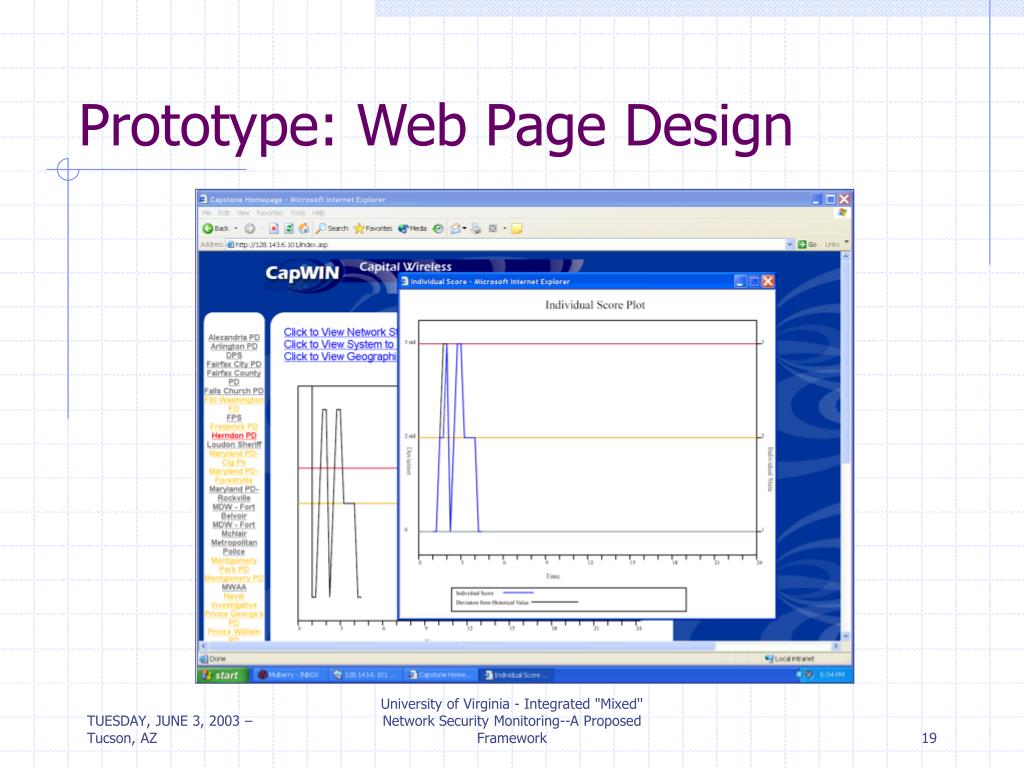The height and width of the screenshot is (768, 1024).
Task: Open the FPS agency link
Action: pyautogui.click(x=234, y=418)
